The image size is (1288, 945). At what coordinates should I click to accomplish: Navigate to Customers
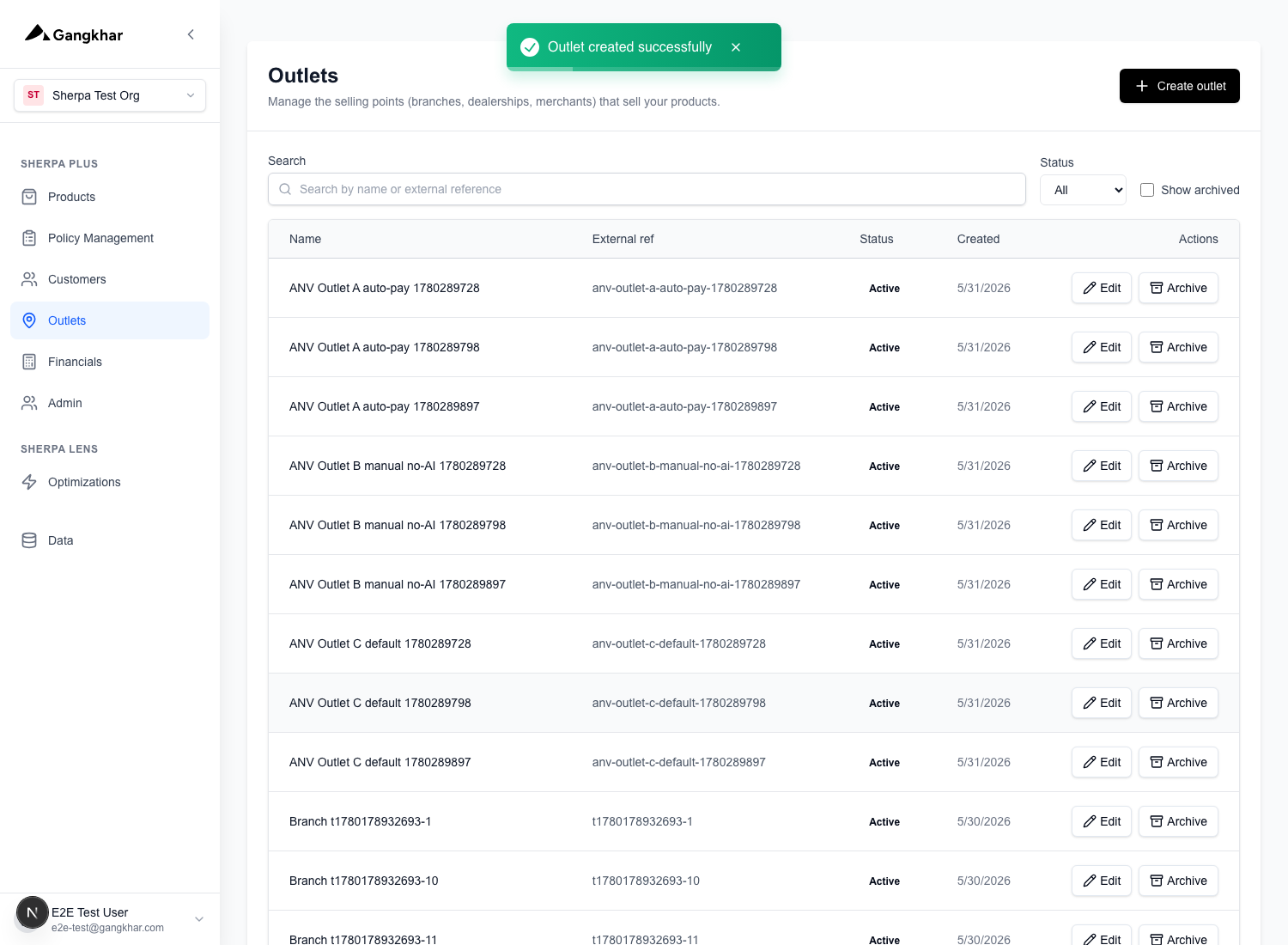pos(110,279)
